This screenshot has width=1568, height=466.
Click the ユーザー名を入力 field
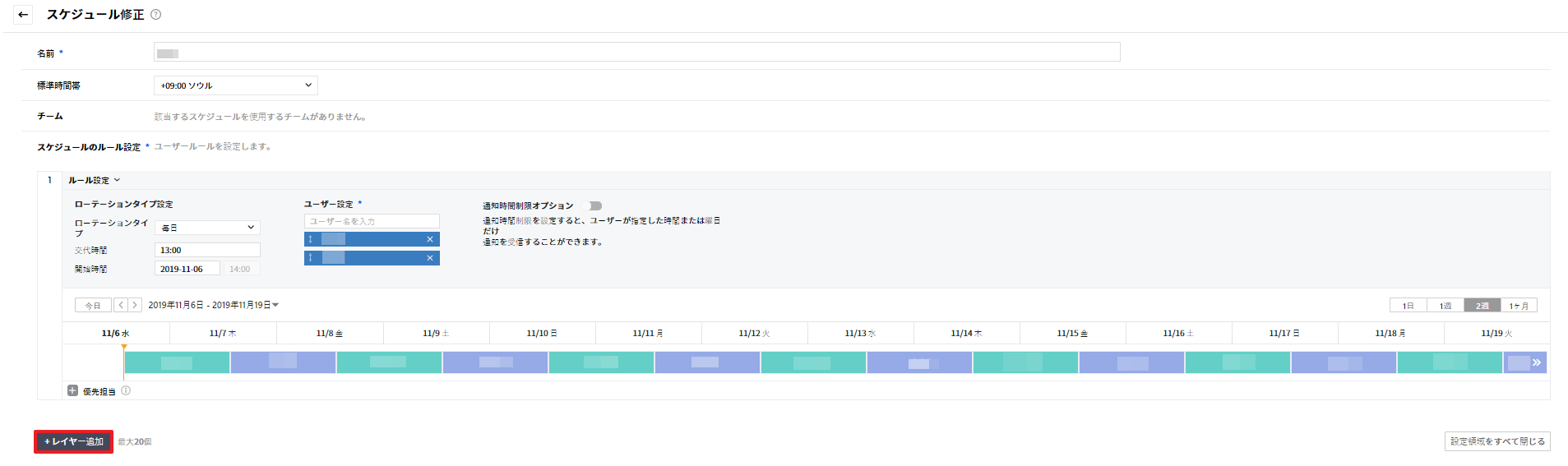(372, 221)
